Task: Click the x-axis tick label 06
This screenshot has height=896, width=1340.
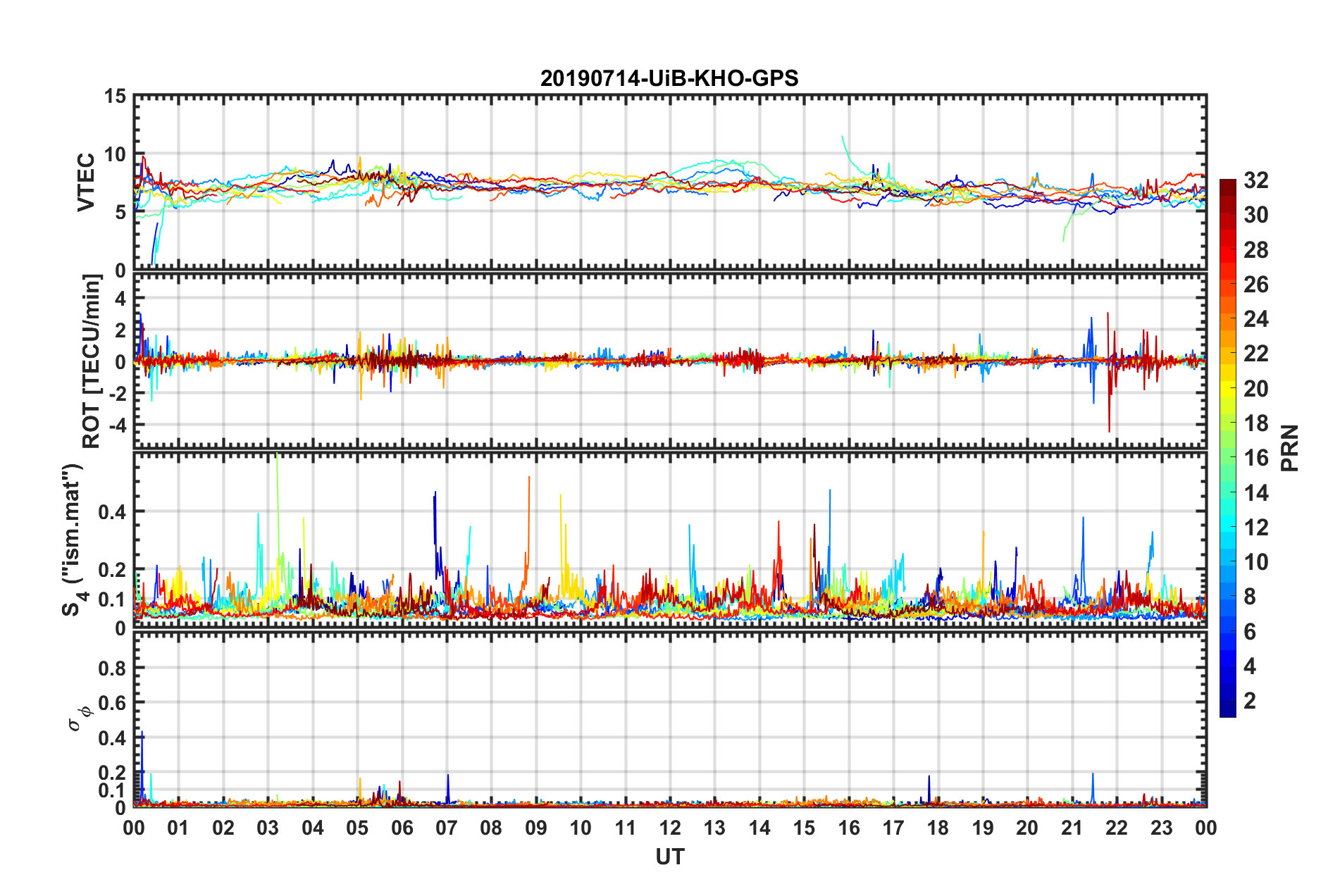Action: (x=402, y=828)
